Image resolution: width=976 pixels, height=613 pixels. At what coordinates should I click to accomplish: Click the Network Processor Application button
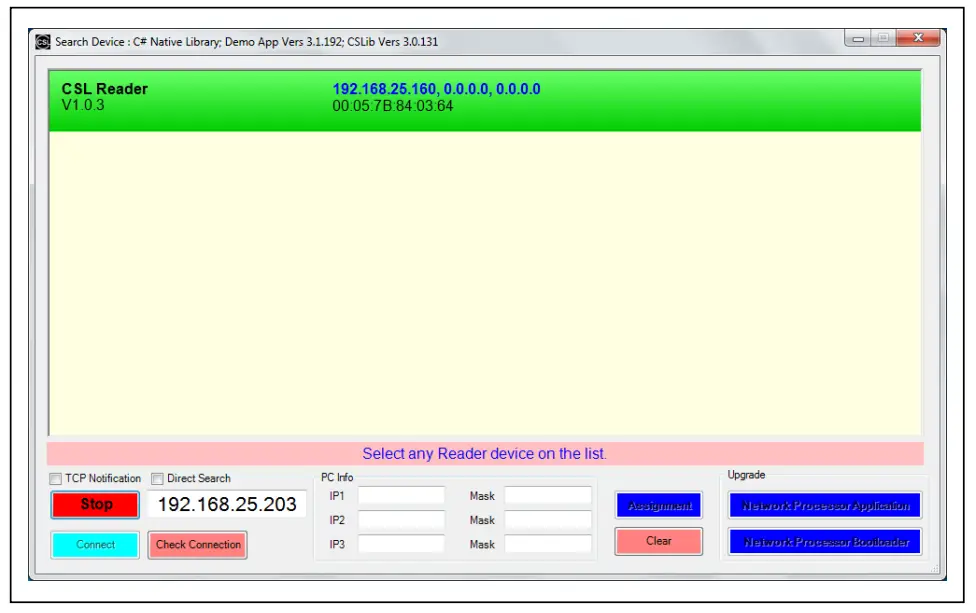click(824, 503)
